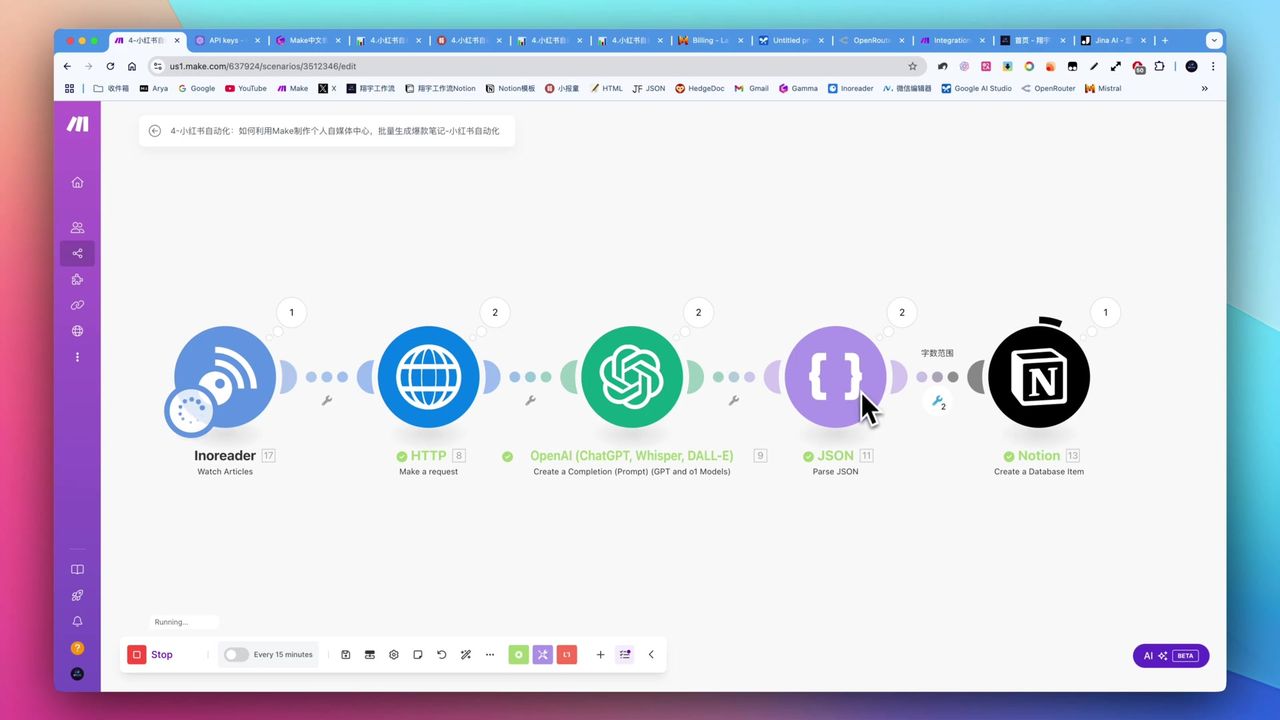Screen dimensions: 1280x720
Task: Click the AI BETA assistant button
Action: [1170, 656]
